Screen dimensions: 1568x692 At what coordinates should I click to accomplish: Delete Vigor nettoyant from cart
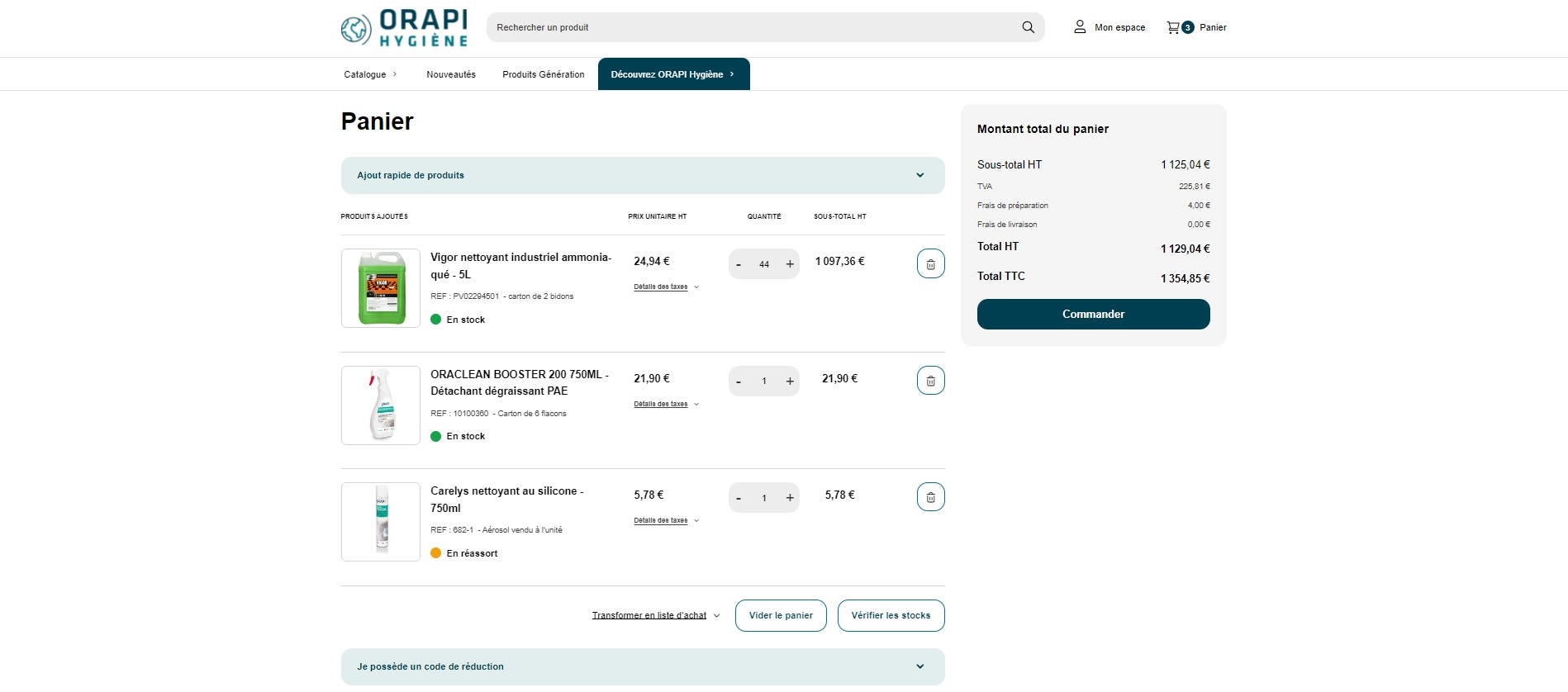click(930, 264)
